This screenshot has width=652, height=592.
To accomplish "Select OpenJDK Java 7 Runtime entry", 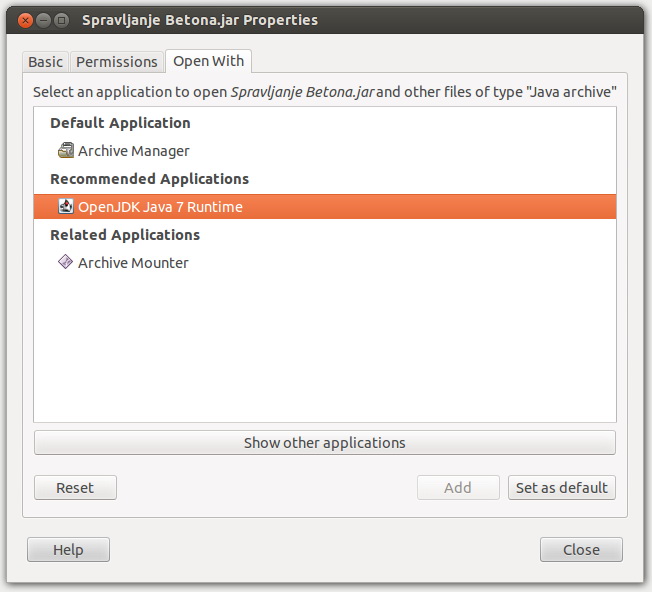I will pyautogui.click(x=160, y=207).
